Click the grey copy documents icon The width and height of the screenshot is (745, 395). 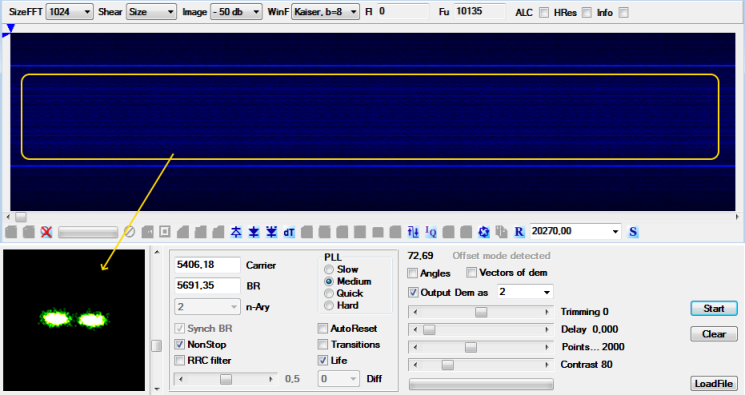tap(501, 232)
